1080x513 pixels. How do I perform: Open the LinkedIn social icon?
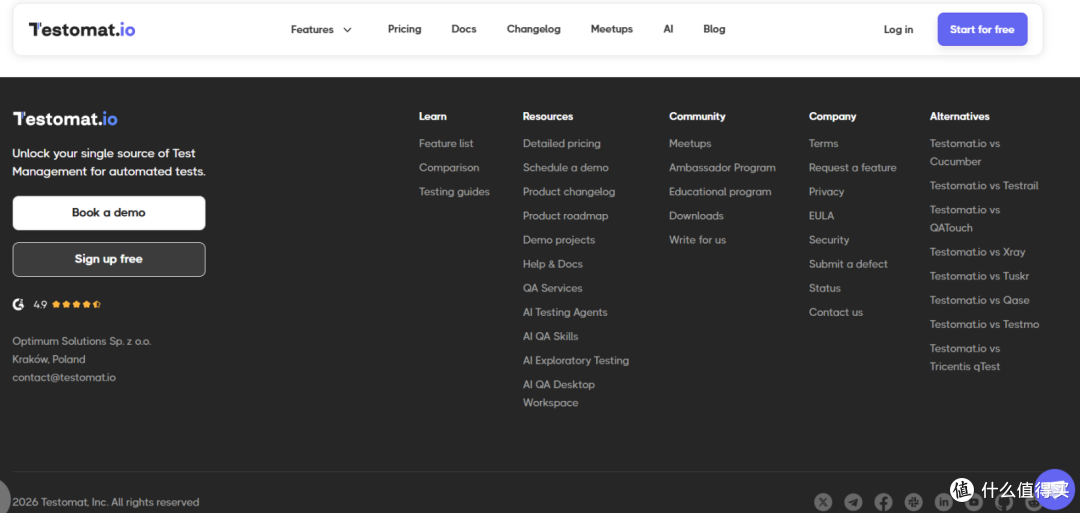(944, 503)
